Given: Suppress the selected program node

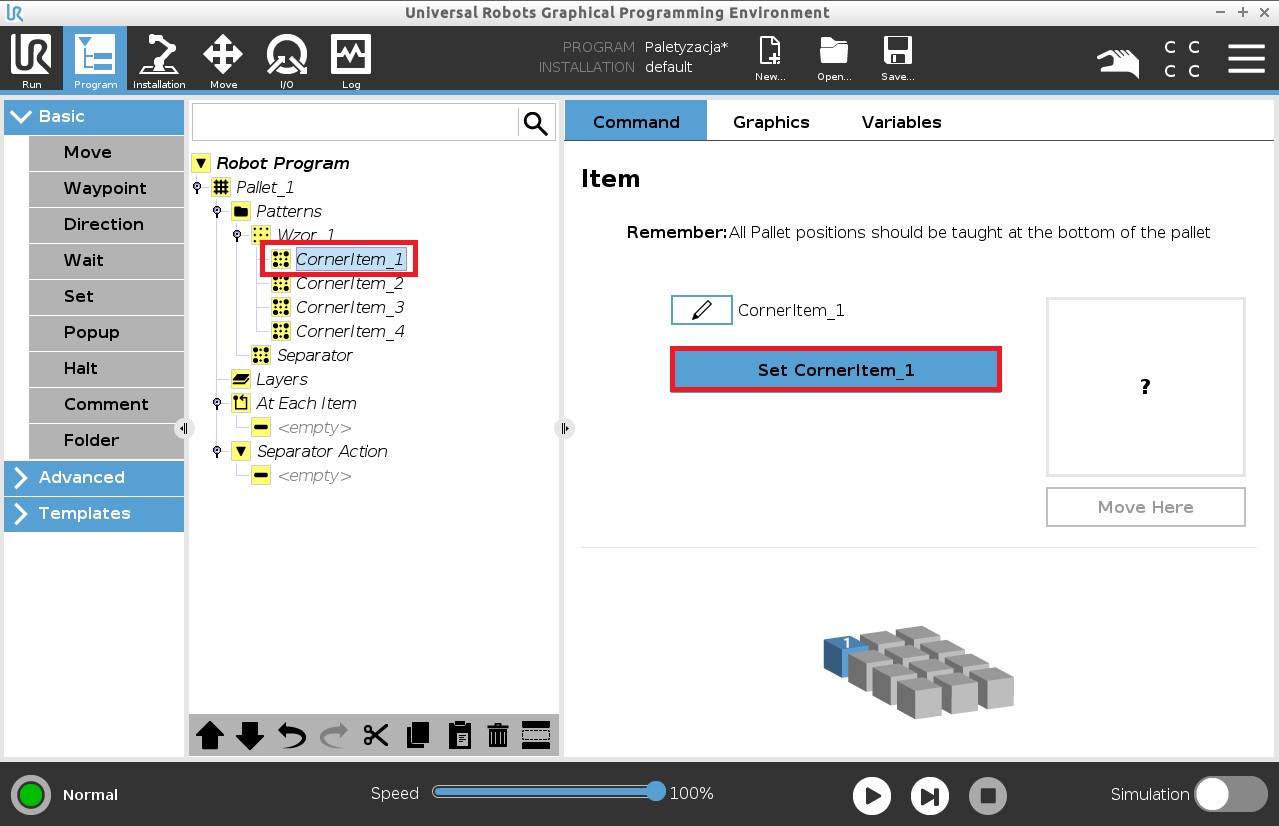Looking at the screenshot, I should tap(536, 736).
